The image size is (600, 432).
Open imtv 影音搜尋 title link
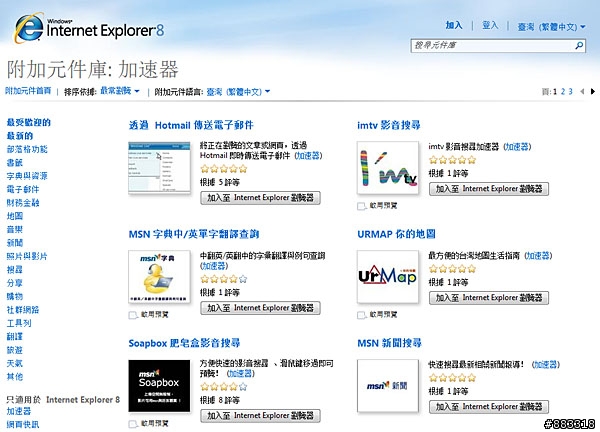(389, 125)
